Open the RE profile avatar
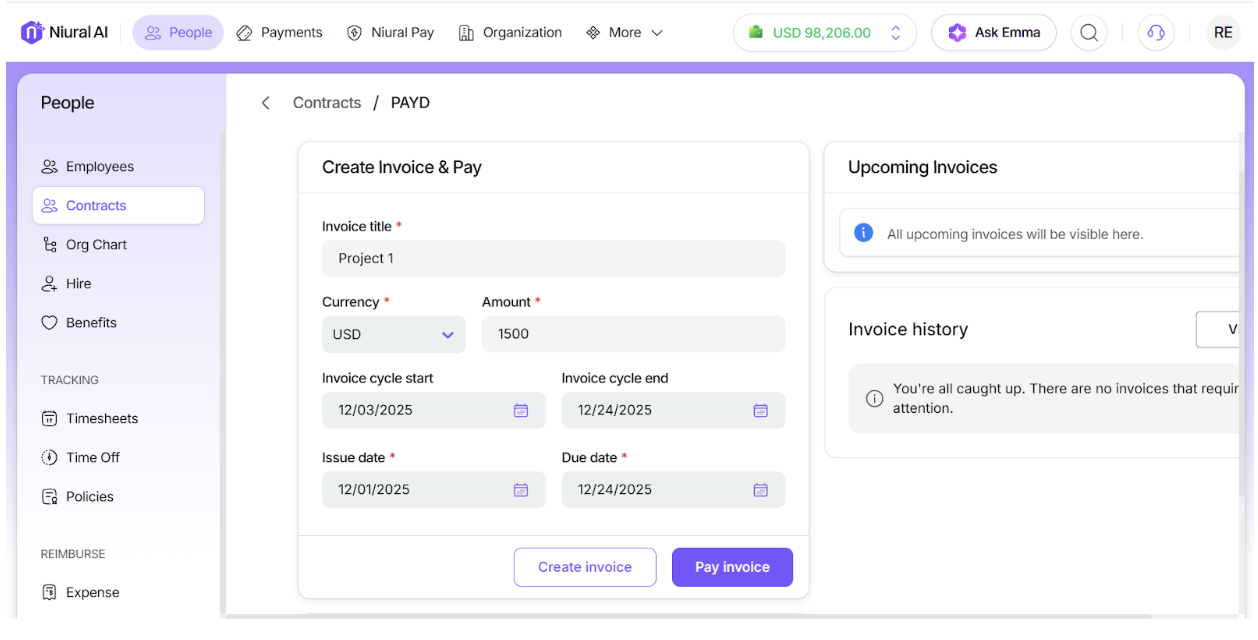 tap(1223, 32)
